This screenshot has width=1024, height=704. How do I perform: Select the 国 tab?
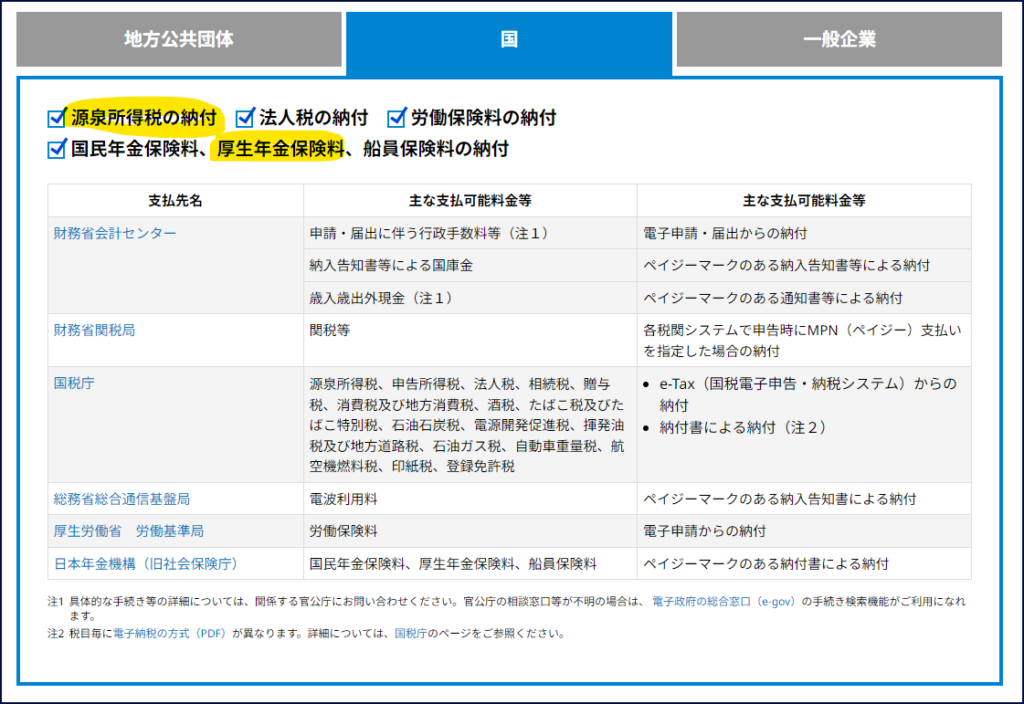(x=509, y=41)
